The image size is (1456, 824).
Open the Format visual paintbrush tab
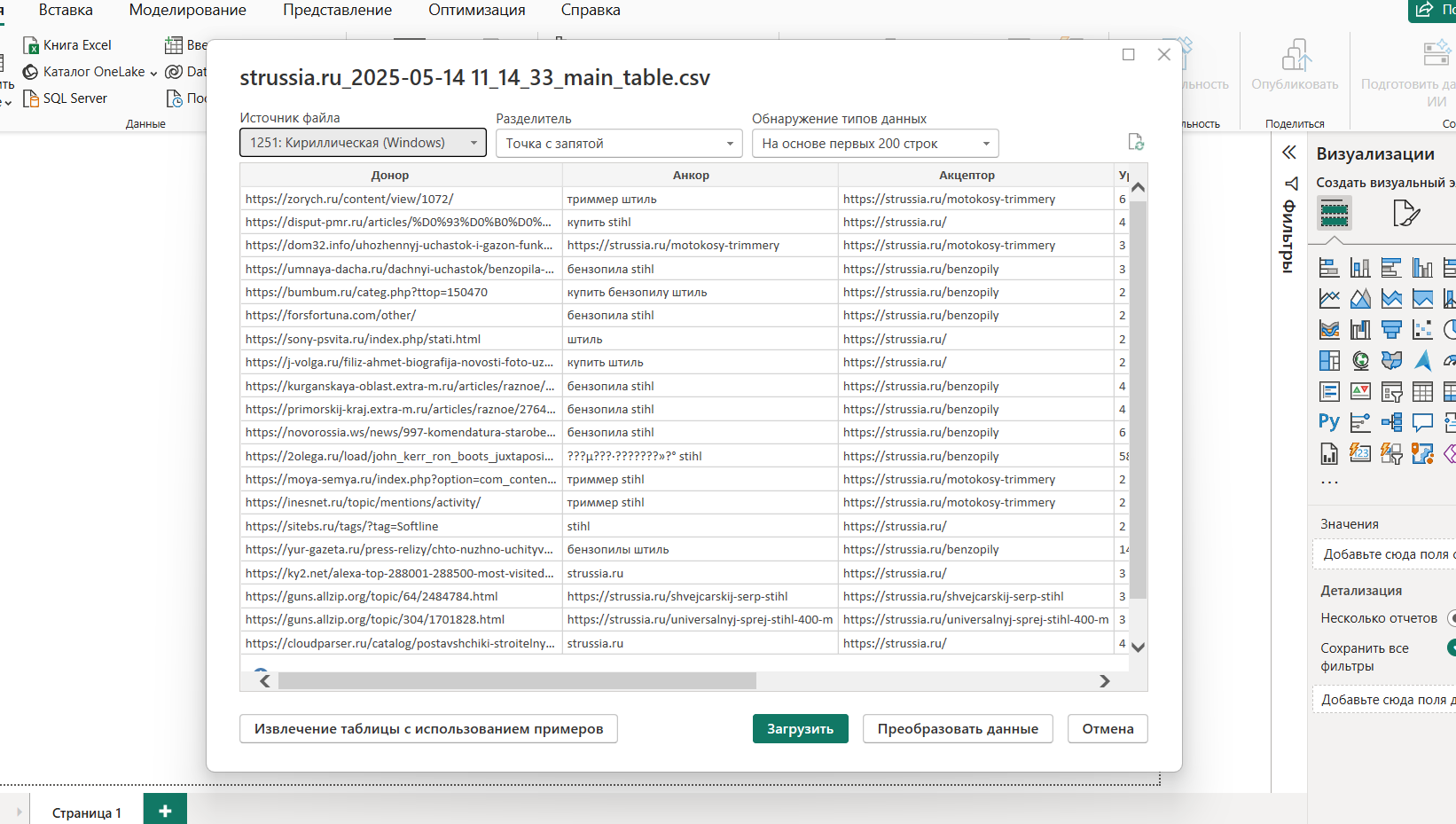[x=1405, y=214]
